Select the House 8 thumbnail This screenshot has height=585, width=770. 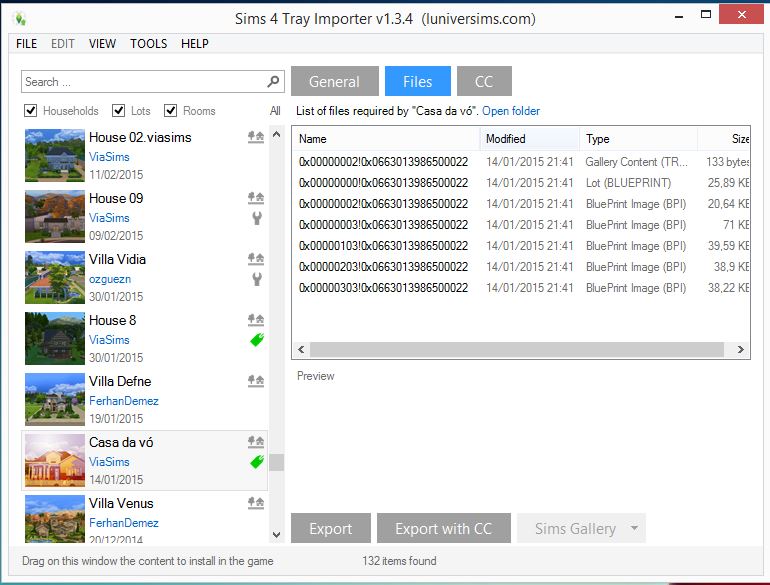pyautogui.click(x=55, y=338)
